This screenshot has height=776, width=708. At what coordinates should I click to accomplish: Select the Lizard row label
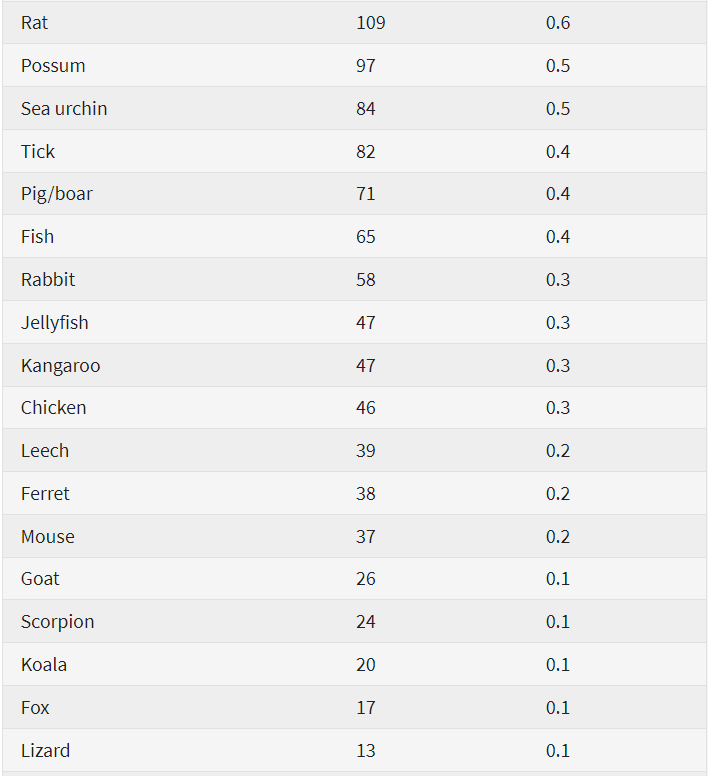click(x=45, y=751)
